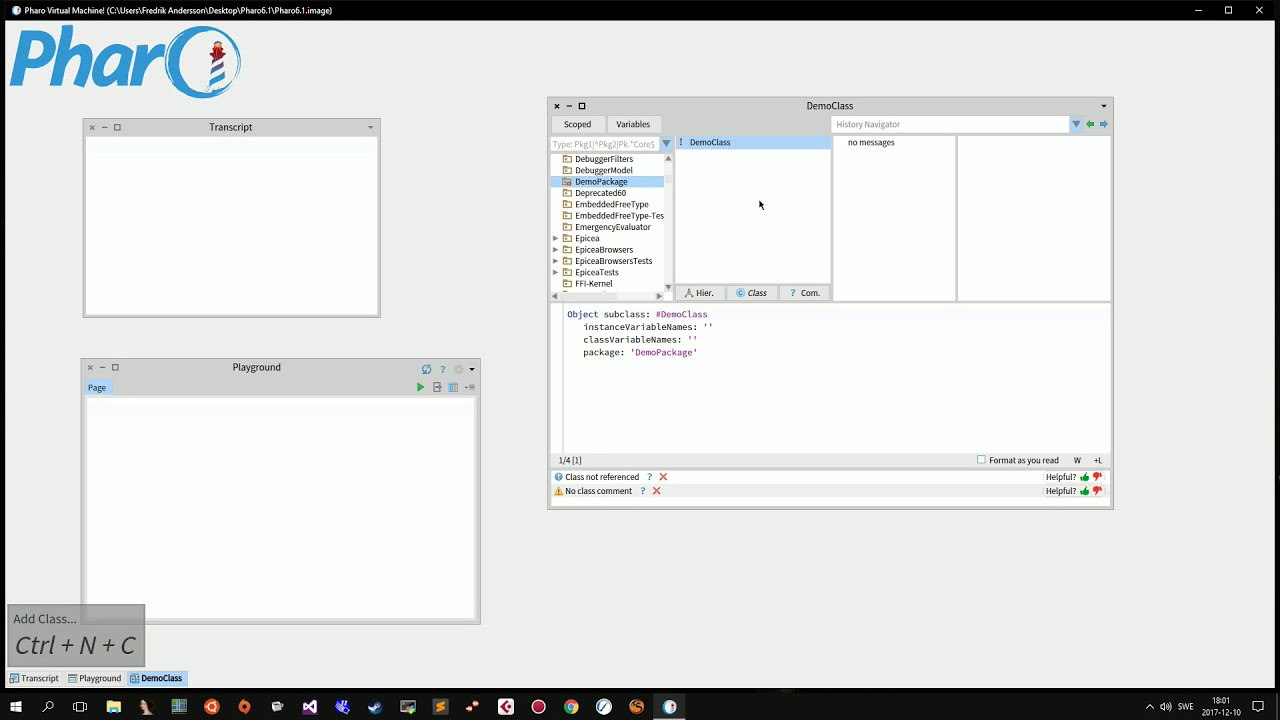Click the History Navigator field
Viewport: 1280px width, 720px height.
pyautogui.click(x=950, y=124)
